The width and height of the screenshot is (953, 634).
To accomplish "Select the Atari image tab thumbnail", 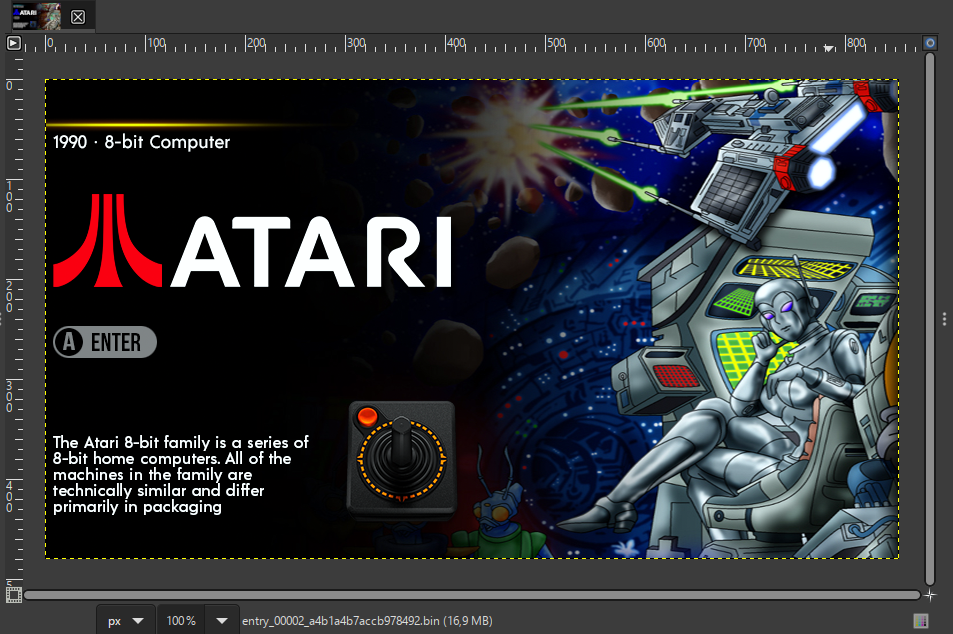I will coord(36,16).
